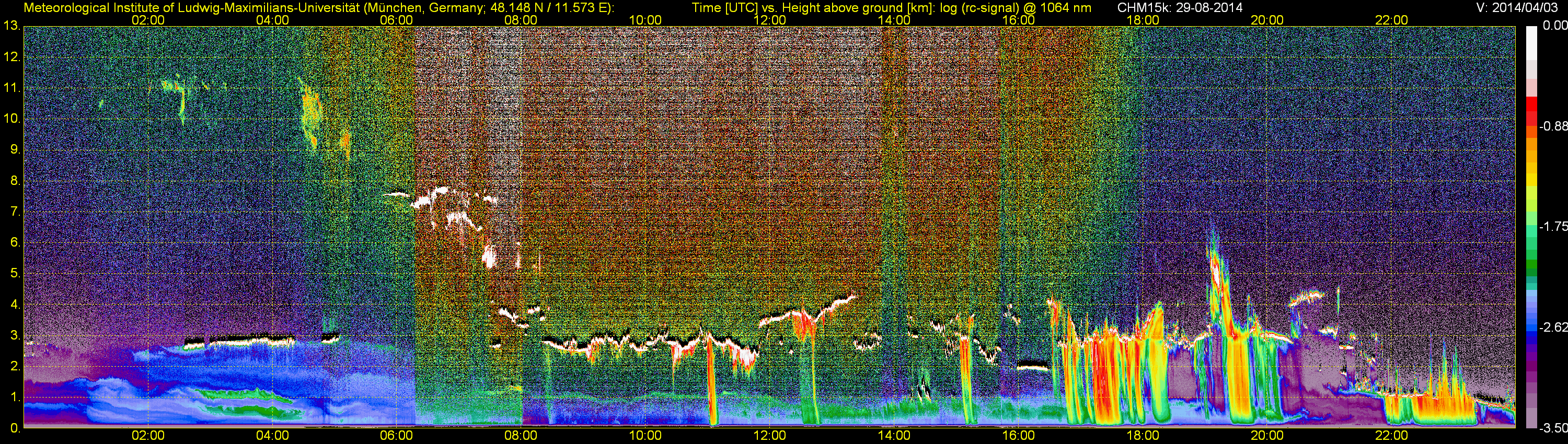This screenshot has height=444, width=1568.
Task: Click the '10:00' label on the bottom time axis
Action: 645,436
